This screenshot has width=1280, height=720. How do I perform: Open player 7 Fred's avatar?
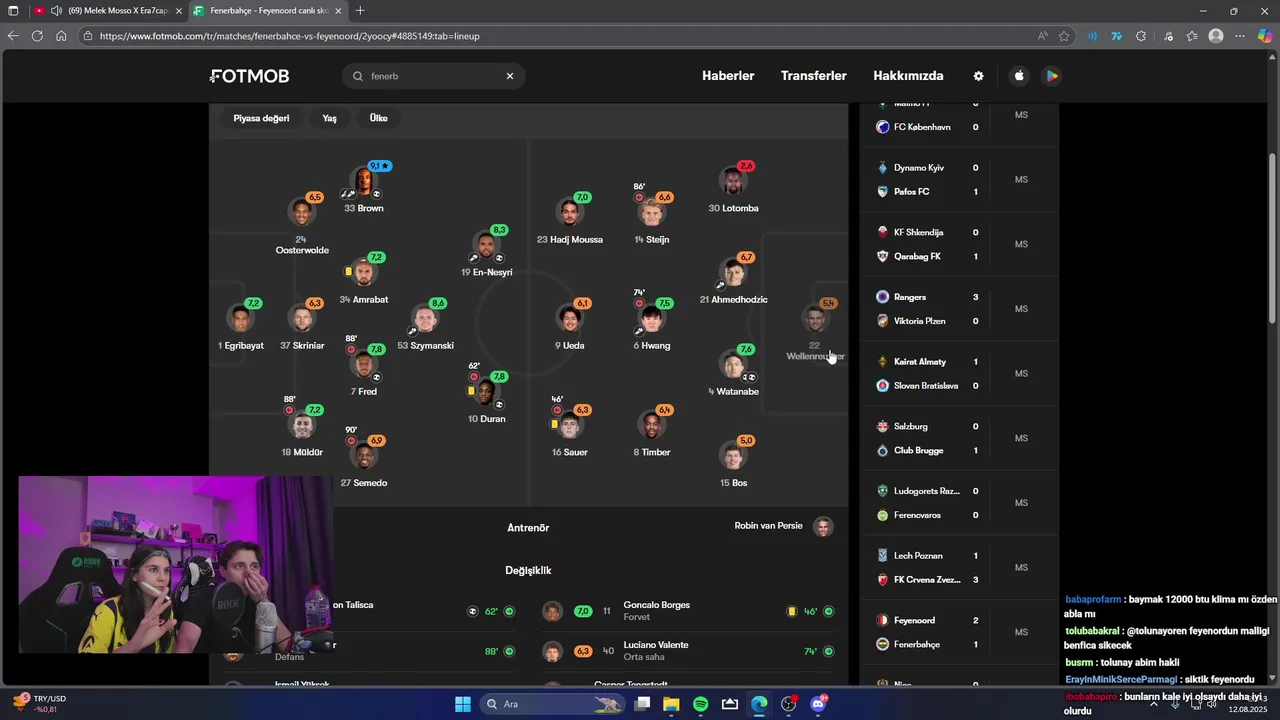pos(364,365)
